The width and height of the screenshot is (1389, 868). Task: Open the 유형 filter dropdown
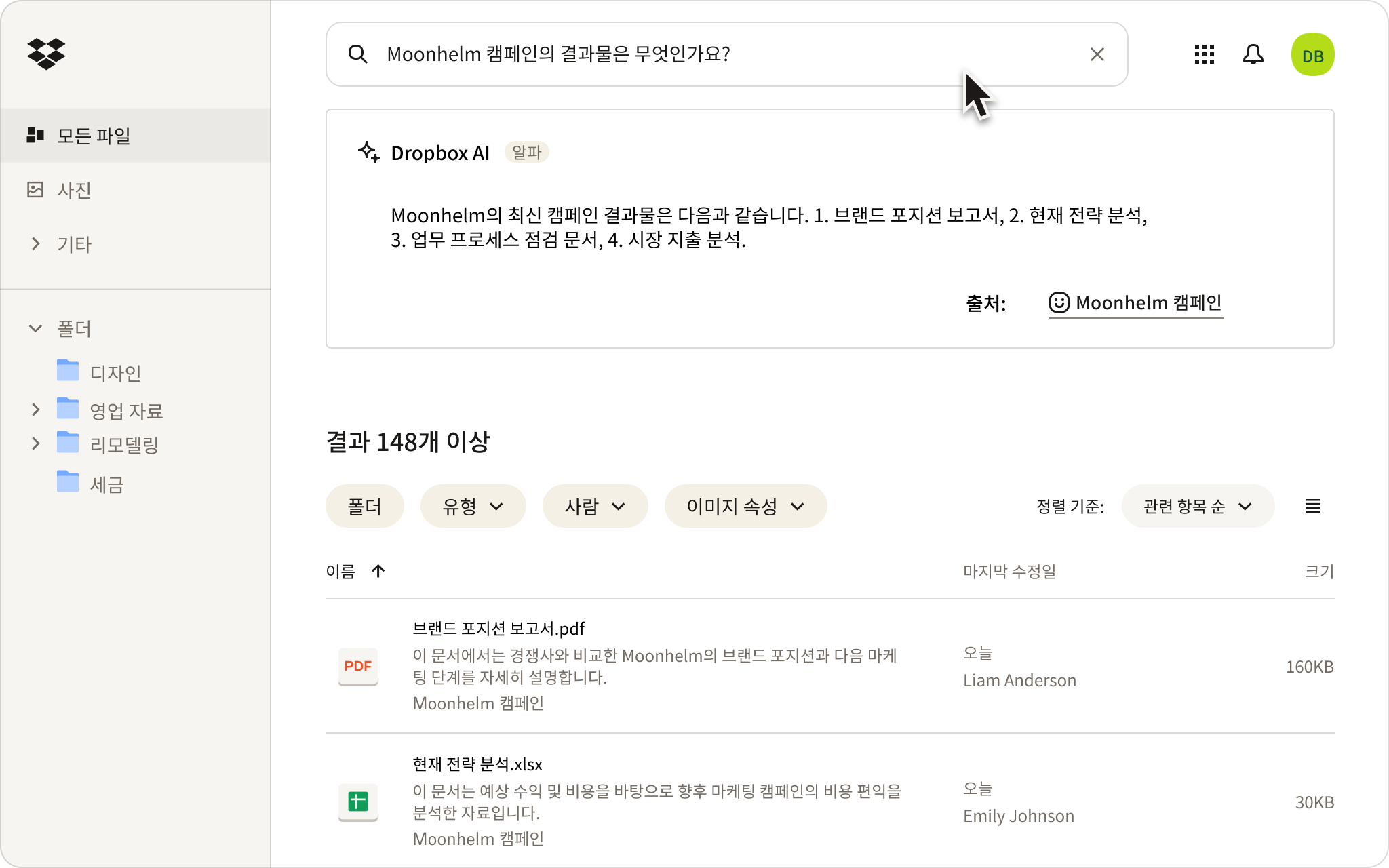coord(473,506)
